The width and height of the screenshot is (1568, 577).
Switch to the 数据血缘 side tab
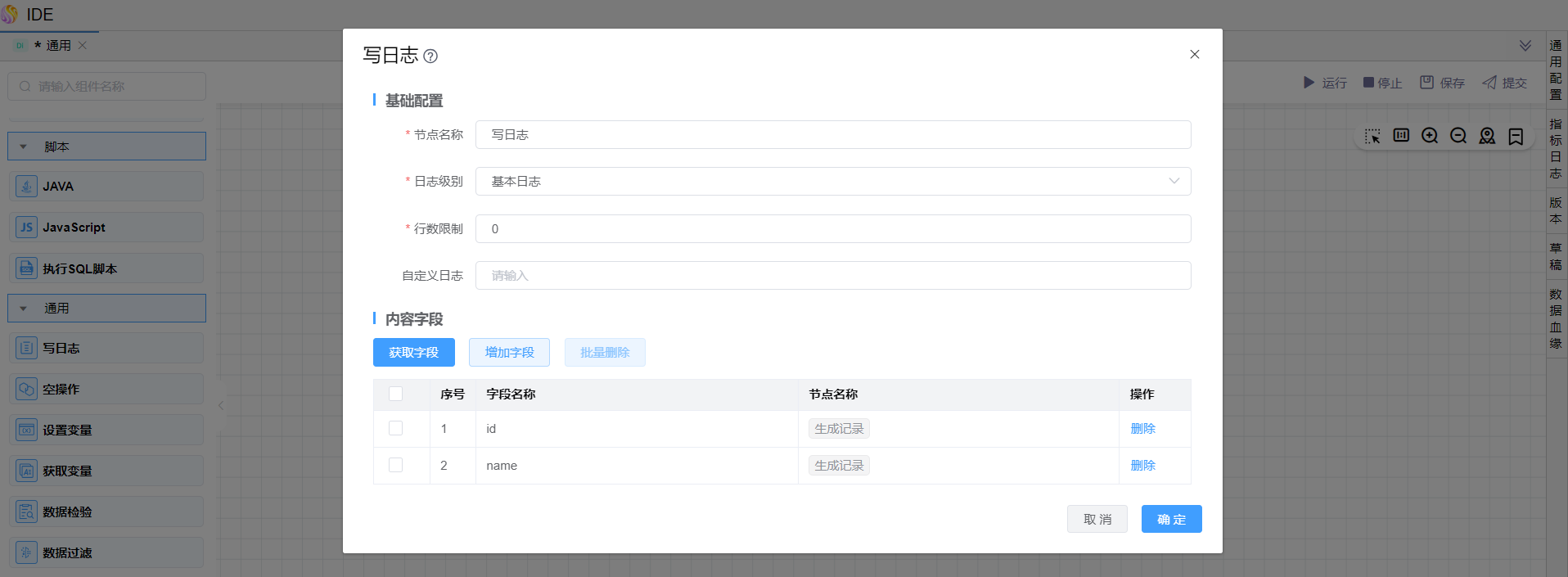point(1556,318)
